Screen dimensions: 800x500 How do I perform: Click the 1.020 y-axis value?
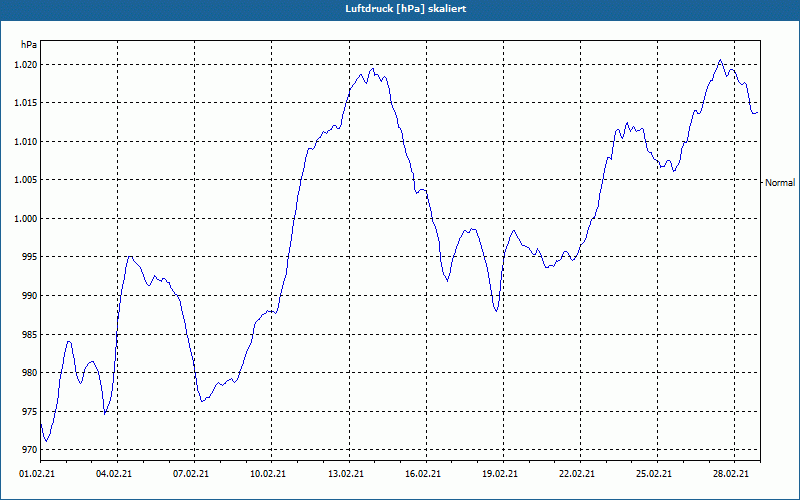coord(26,65)
